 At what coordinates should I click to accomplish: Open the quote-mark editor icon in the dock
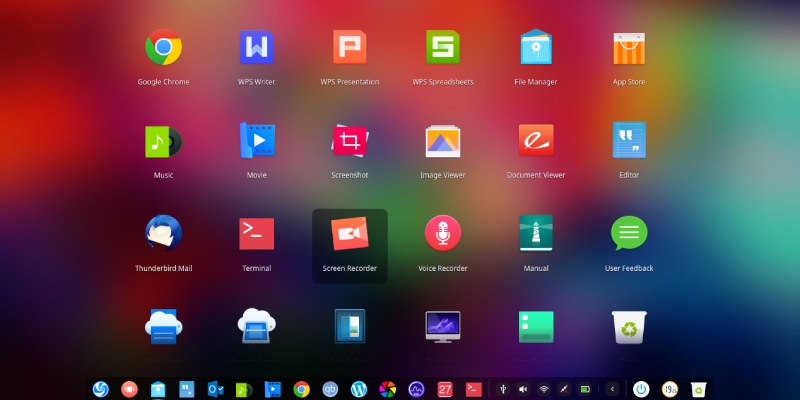187,389
